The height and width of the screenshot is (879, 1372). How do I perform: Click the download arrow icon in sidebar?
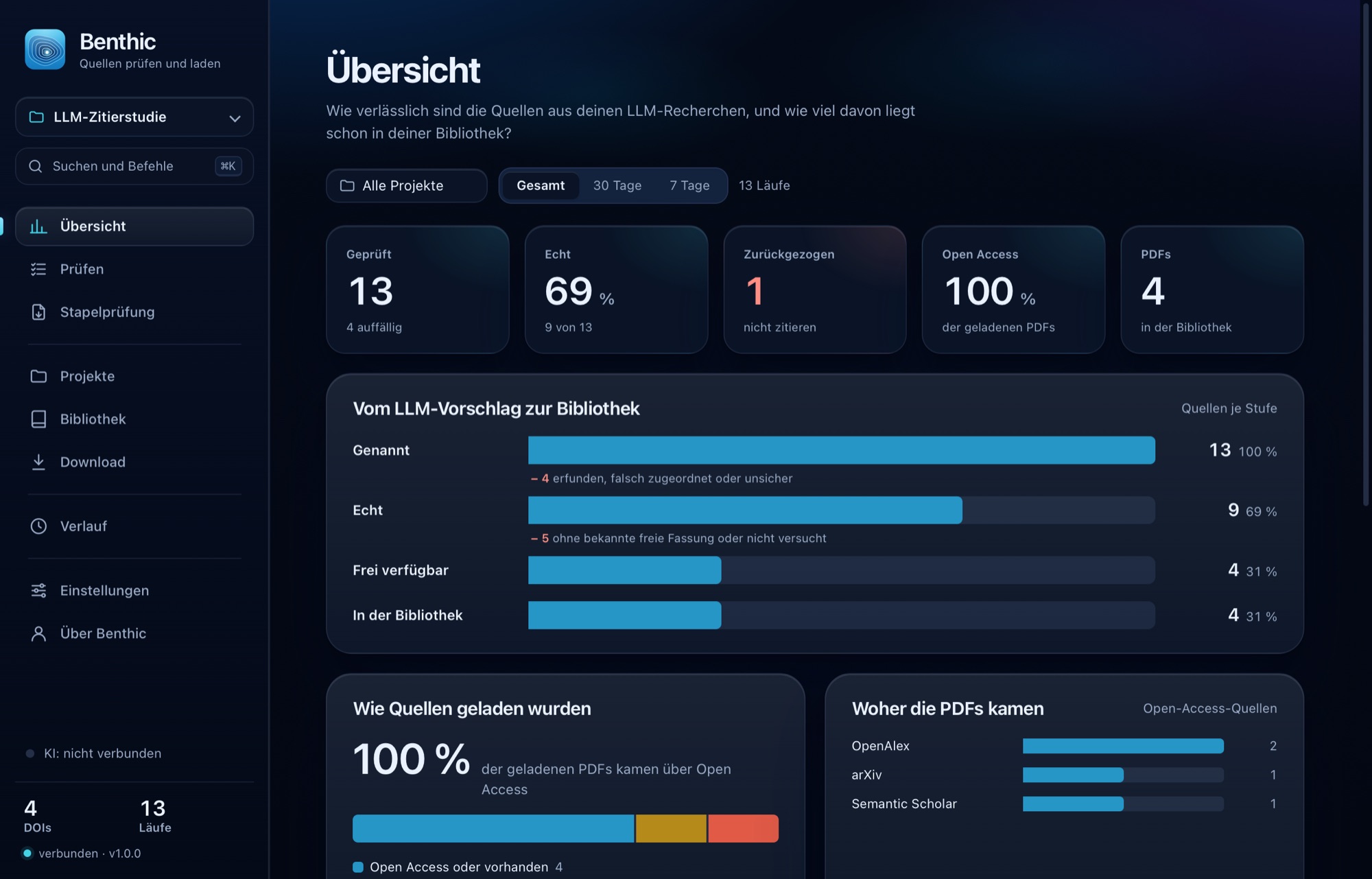click(x=38, y=462)
